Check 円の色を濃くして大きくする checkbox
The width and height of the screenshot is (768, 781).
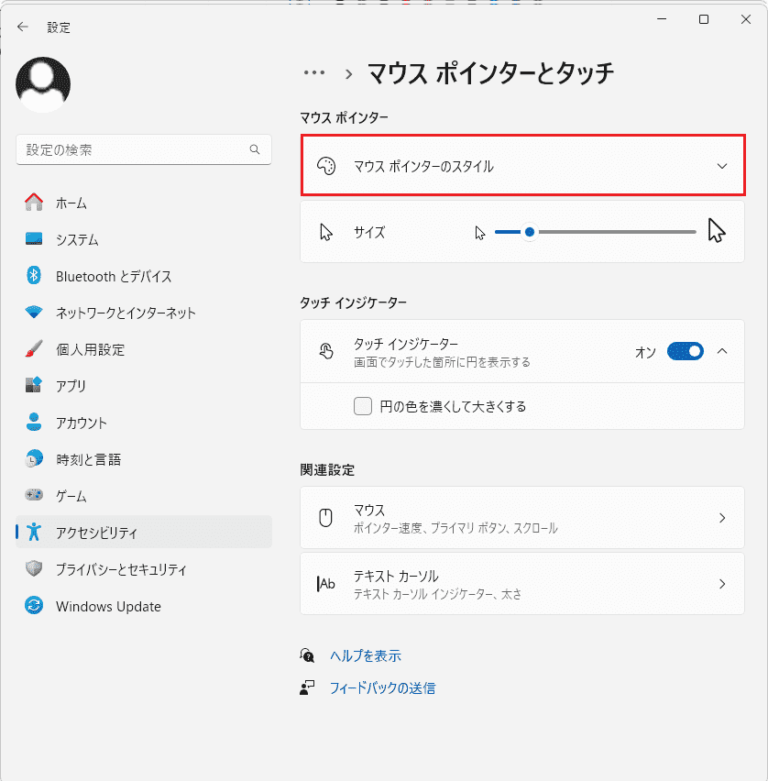pos(363,407)
